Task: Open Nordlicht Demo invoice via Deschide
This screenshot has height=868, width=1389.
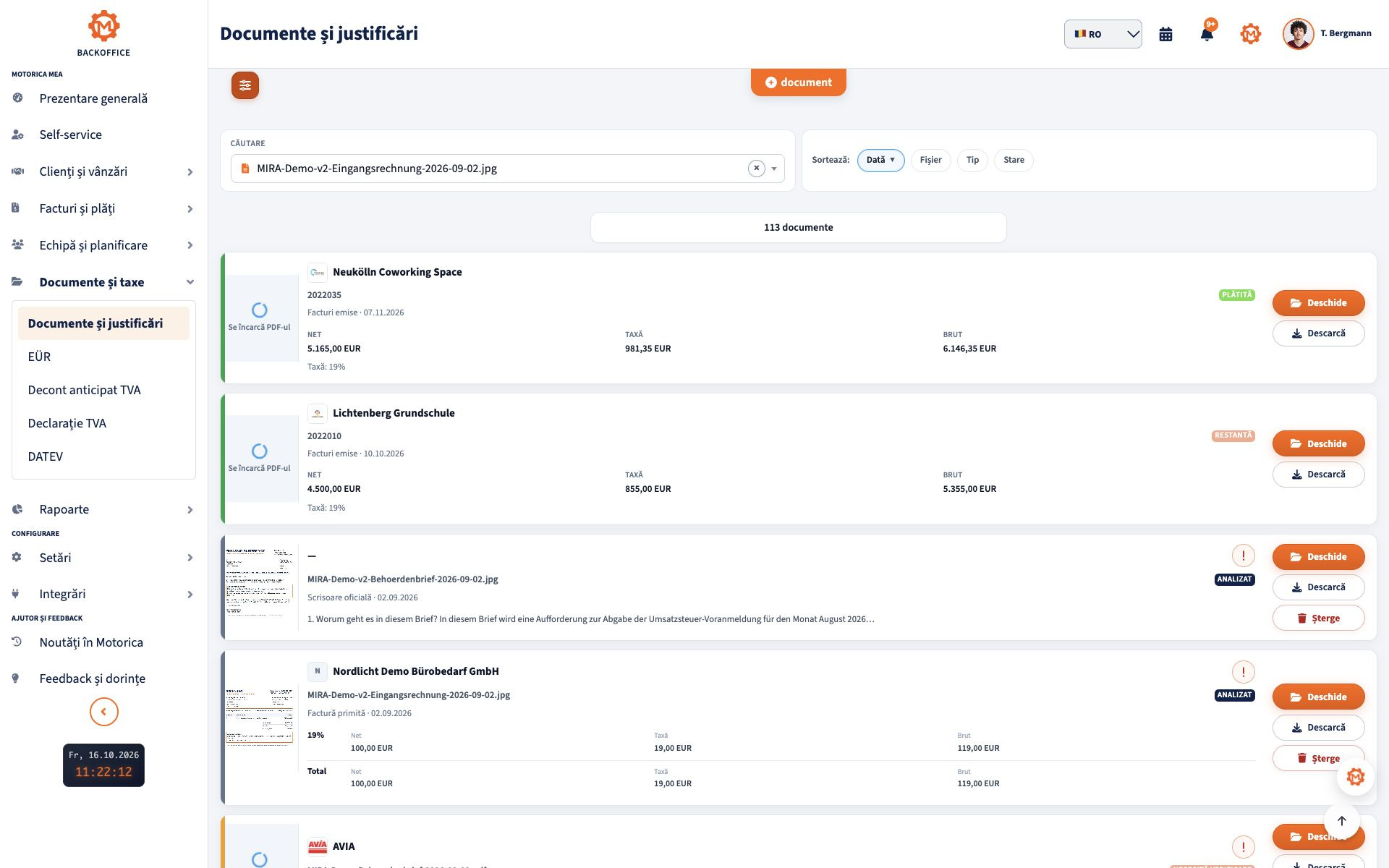Action: coord(1318,697)
